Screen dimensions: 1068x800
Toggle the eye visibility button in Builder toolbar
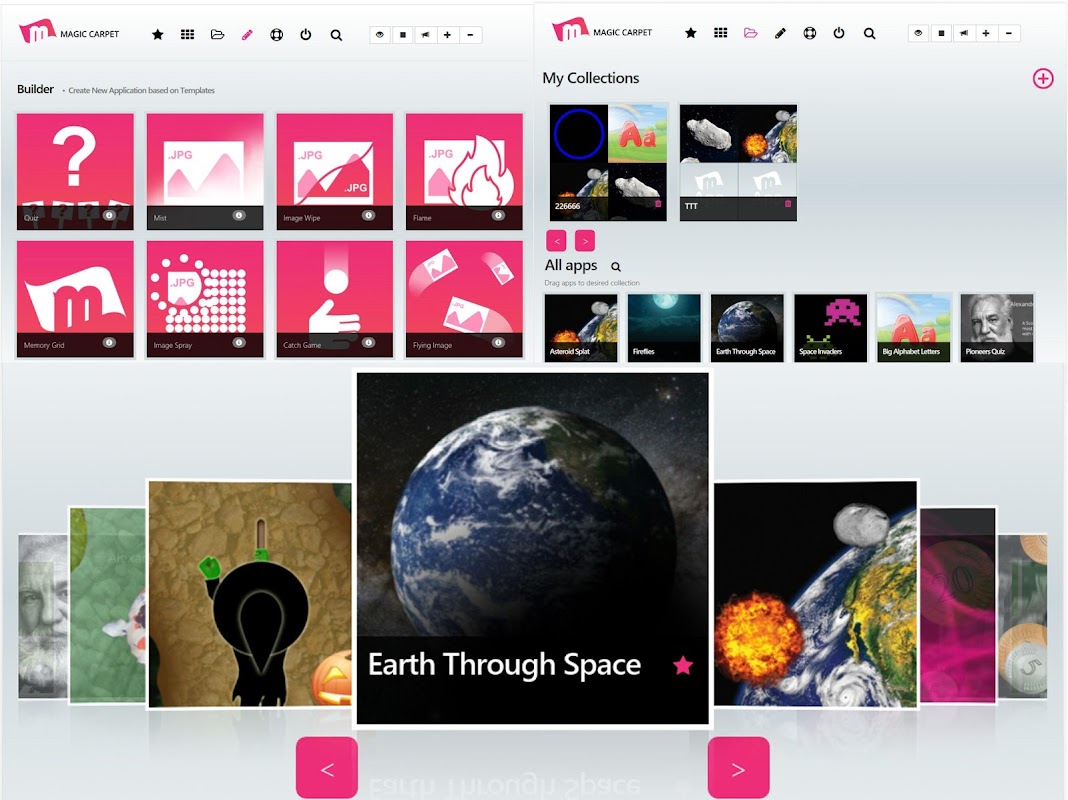pyautogui.click(x=380, y=35)
